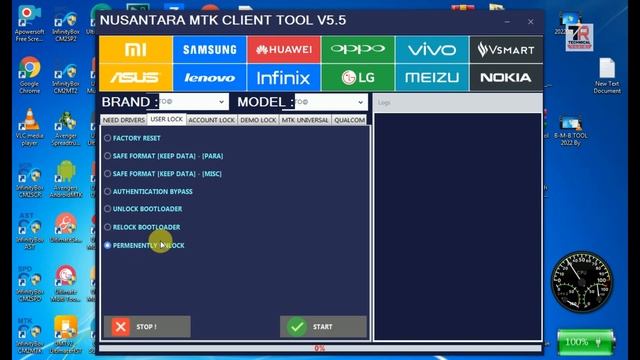This screenshot has width=640, height=360.
Task: Click the 100% battery desktop widget
Action: [586, 342]
